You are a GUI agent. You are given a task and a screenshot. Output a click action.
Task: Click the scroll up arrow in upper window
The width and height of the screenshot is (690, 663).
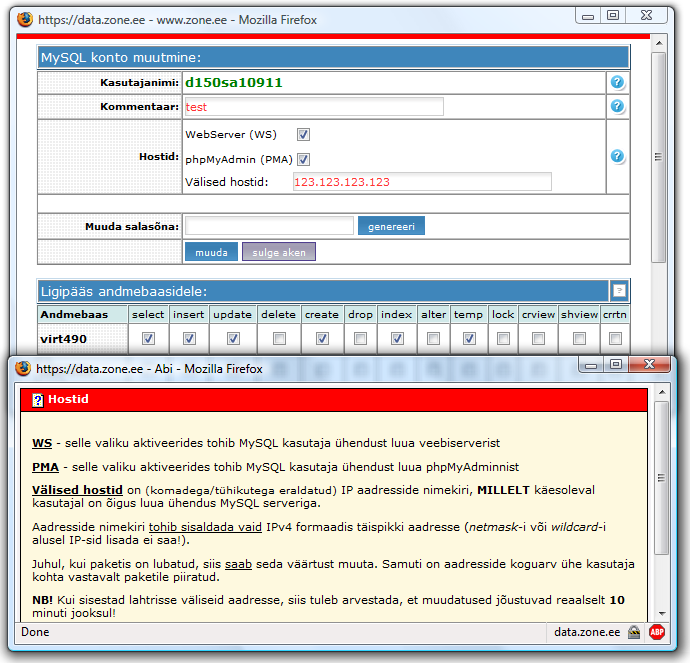pos(659,43)
